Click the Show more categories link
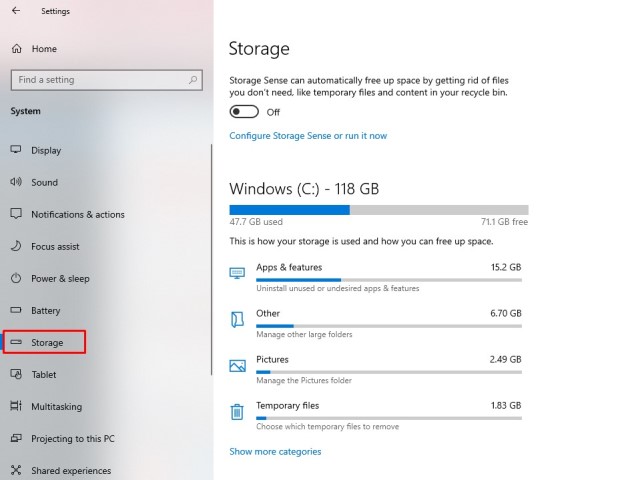 275,451
